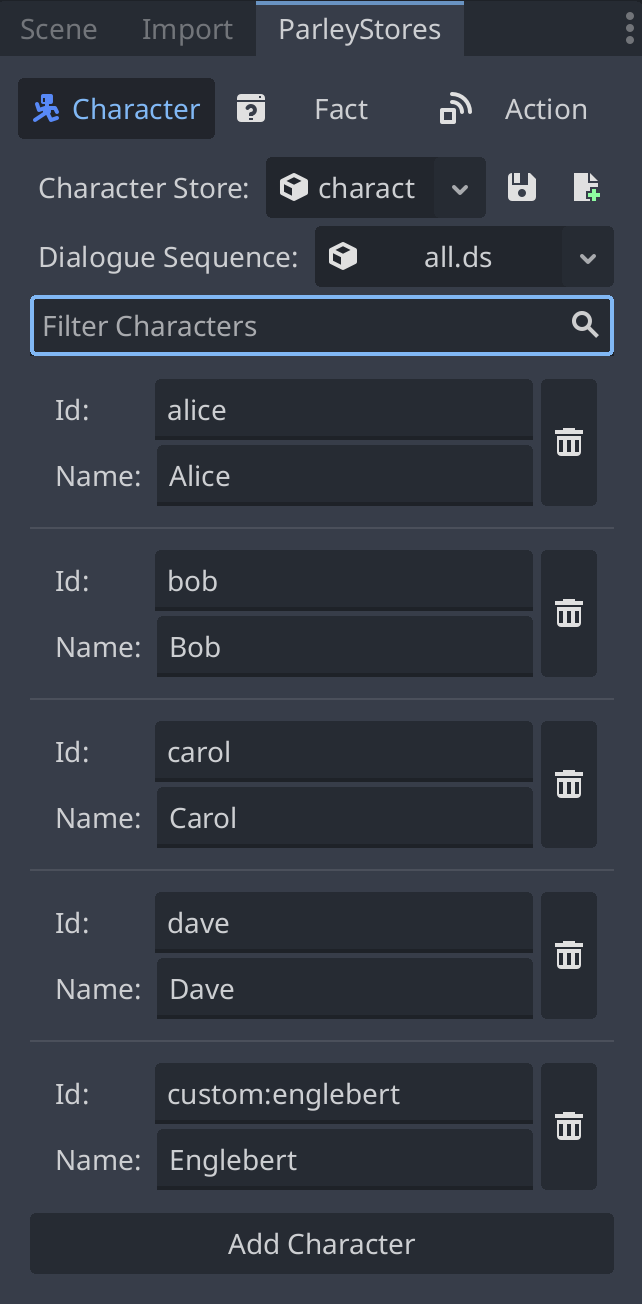
Task: Delete carol using her trash icon
Action: (x=568, y=784)
